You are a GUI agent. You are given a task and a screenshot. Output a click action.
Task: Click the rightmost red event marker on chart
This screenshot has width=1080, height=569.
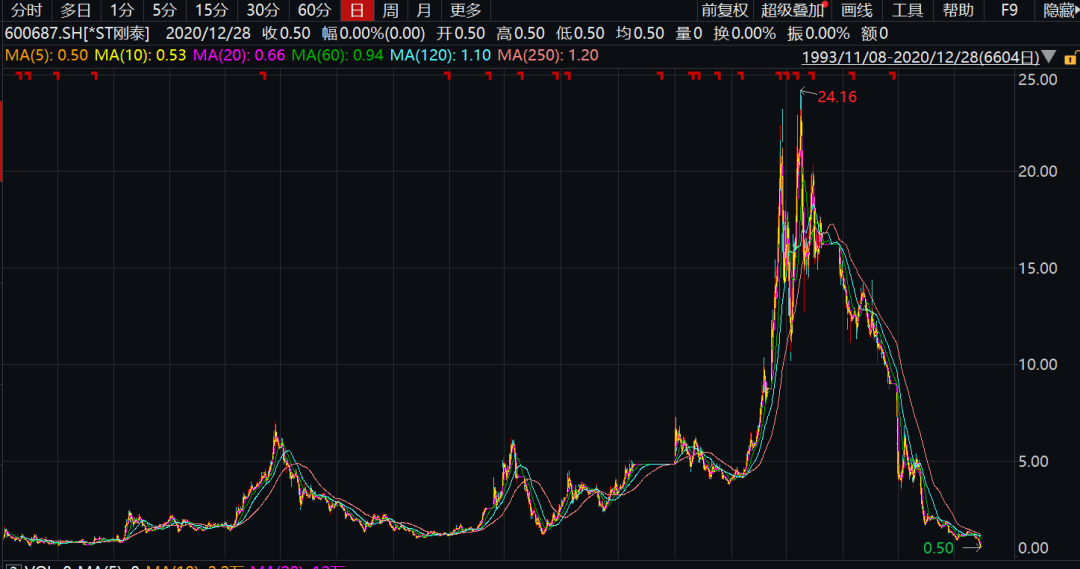[x=893, y=75]
